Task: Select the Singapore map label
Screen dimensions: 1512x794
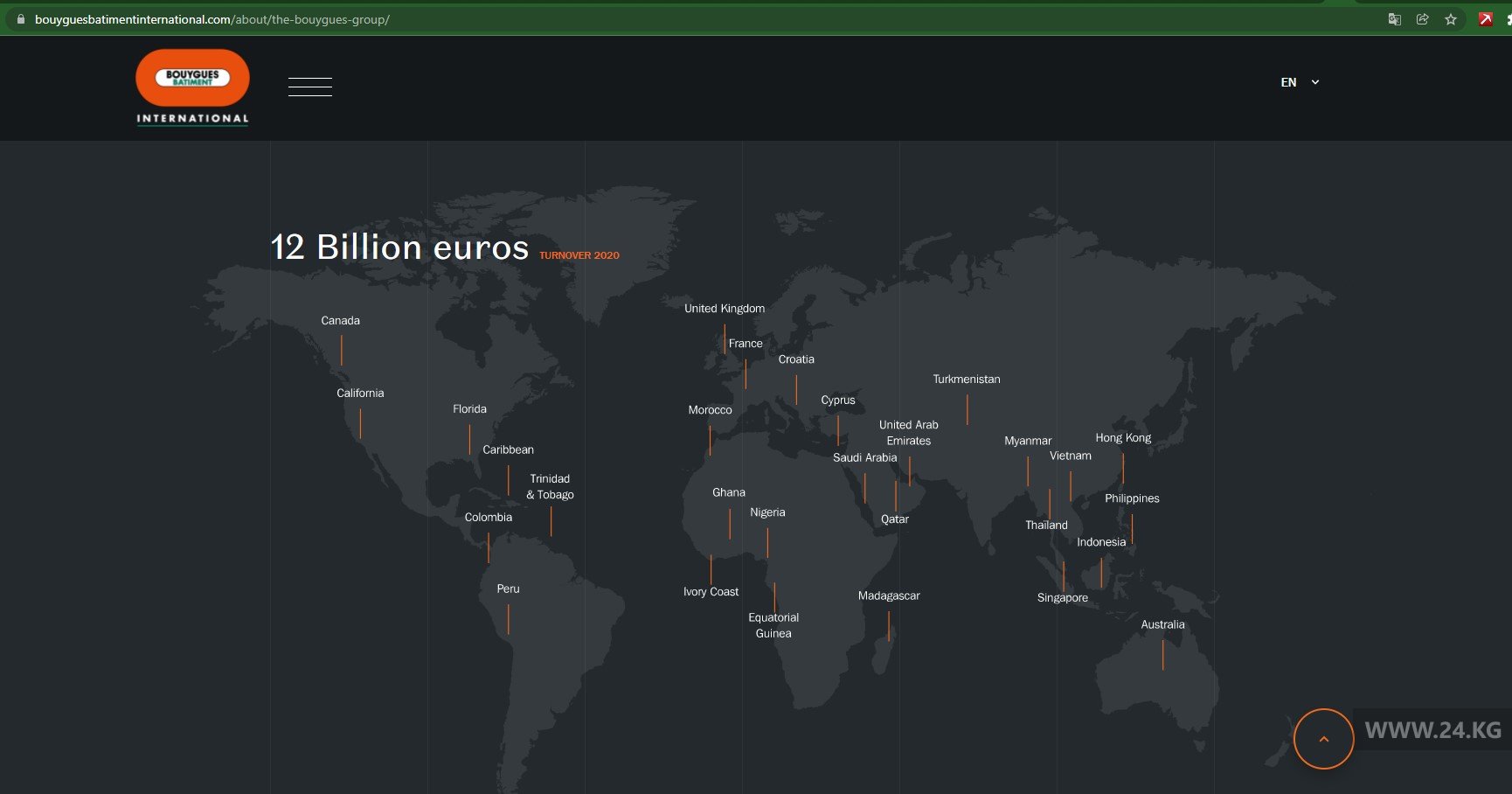Action: pos(1063,598)
